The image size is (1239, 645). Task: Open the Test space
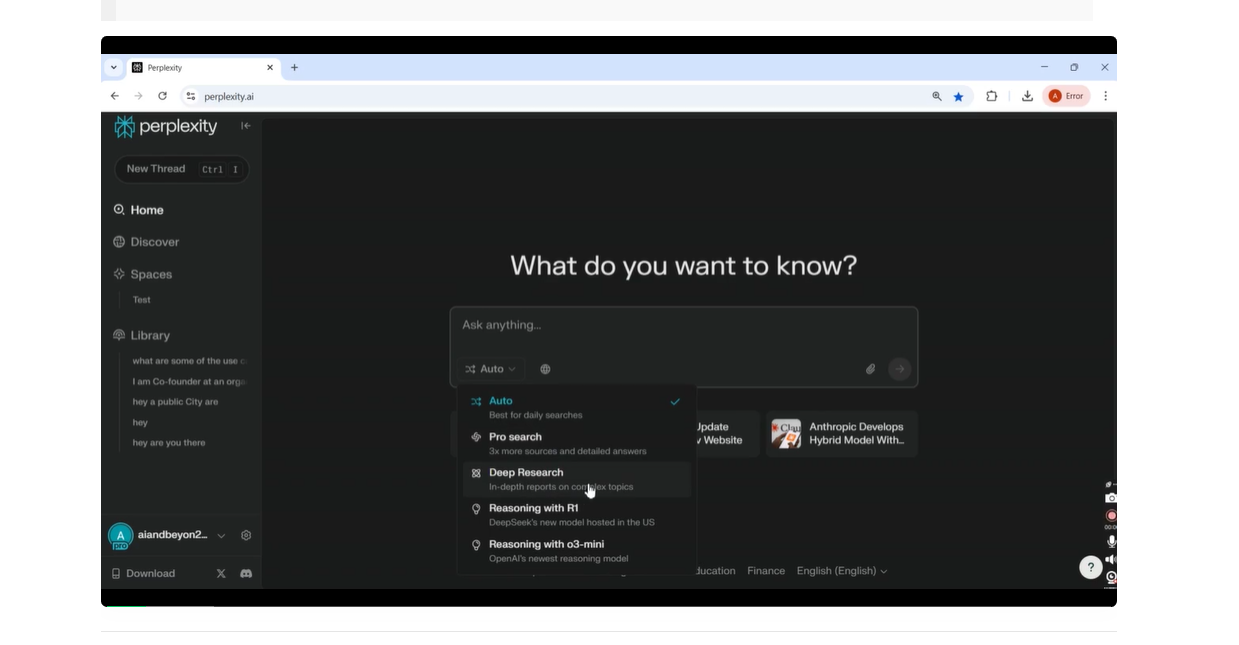[x=142, y=300]
